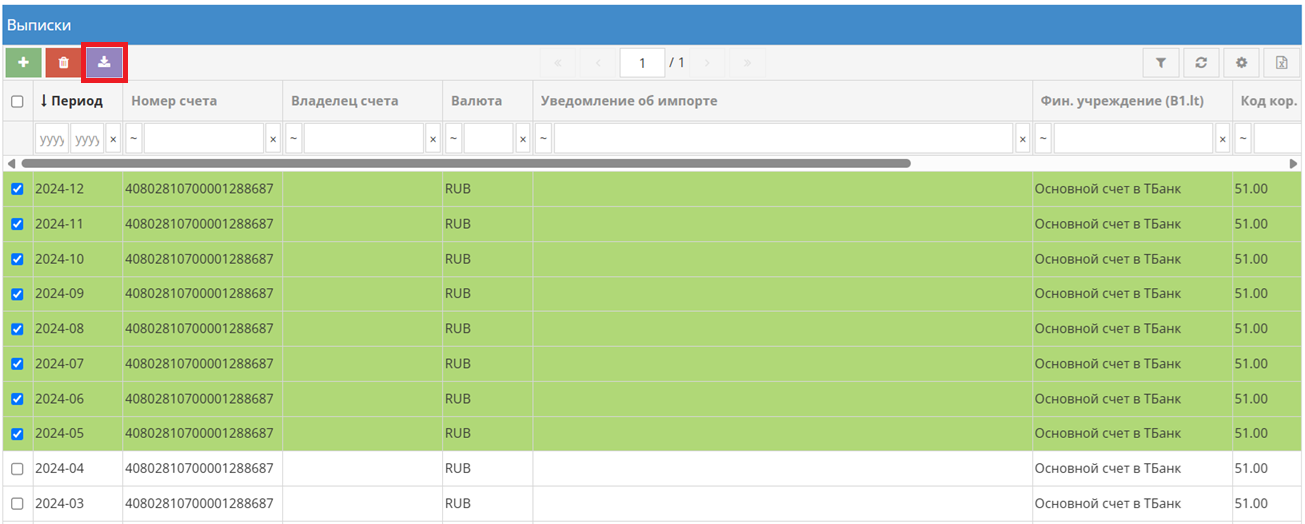
Task: Refresh the statements table
Action: (x=1201, y=63)
